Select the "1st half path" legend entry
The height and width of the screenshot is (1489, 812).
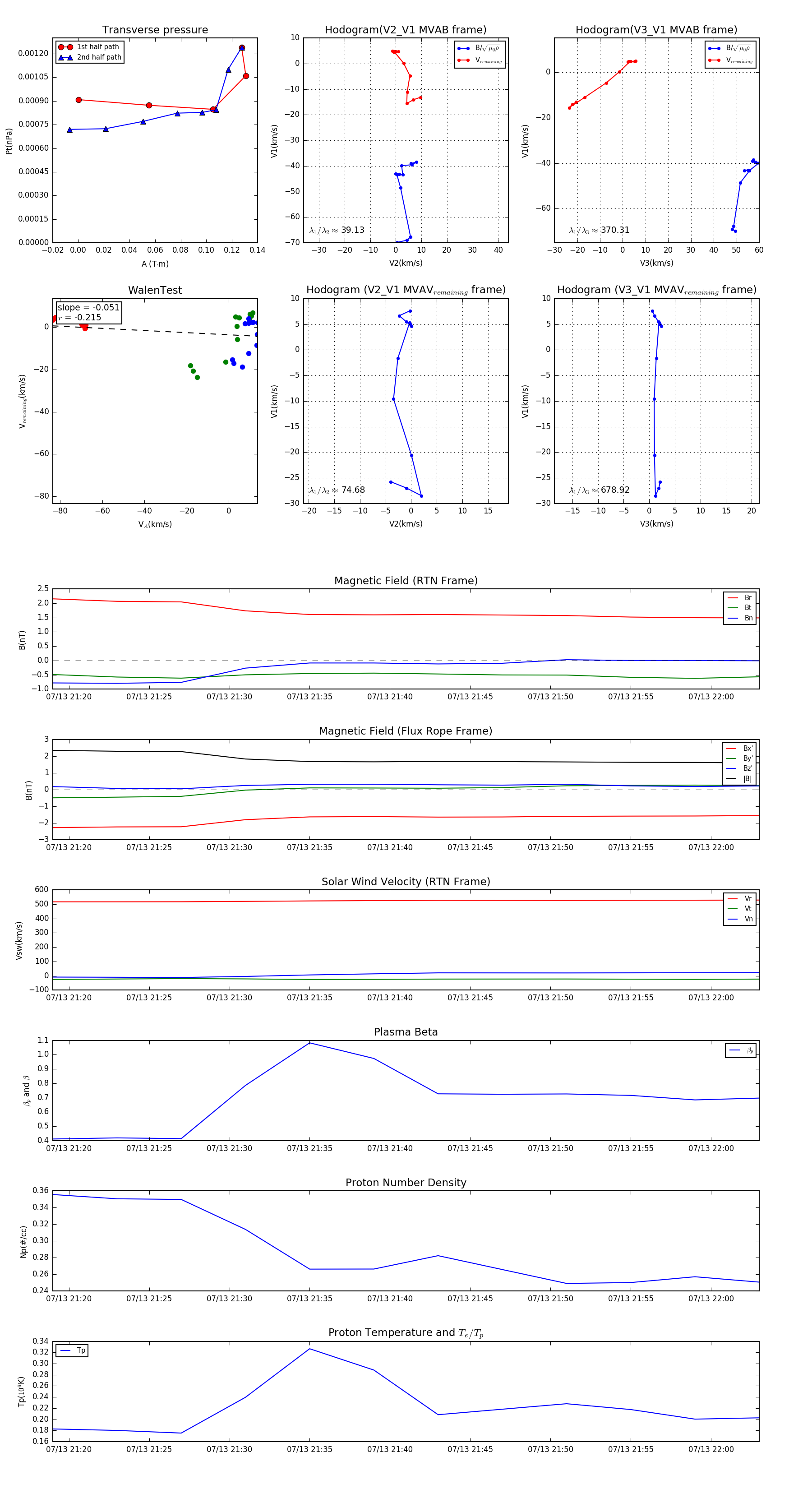90,47
